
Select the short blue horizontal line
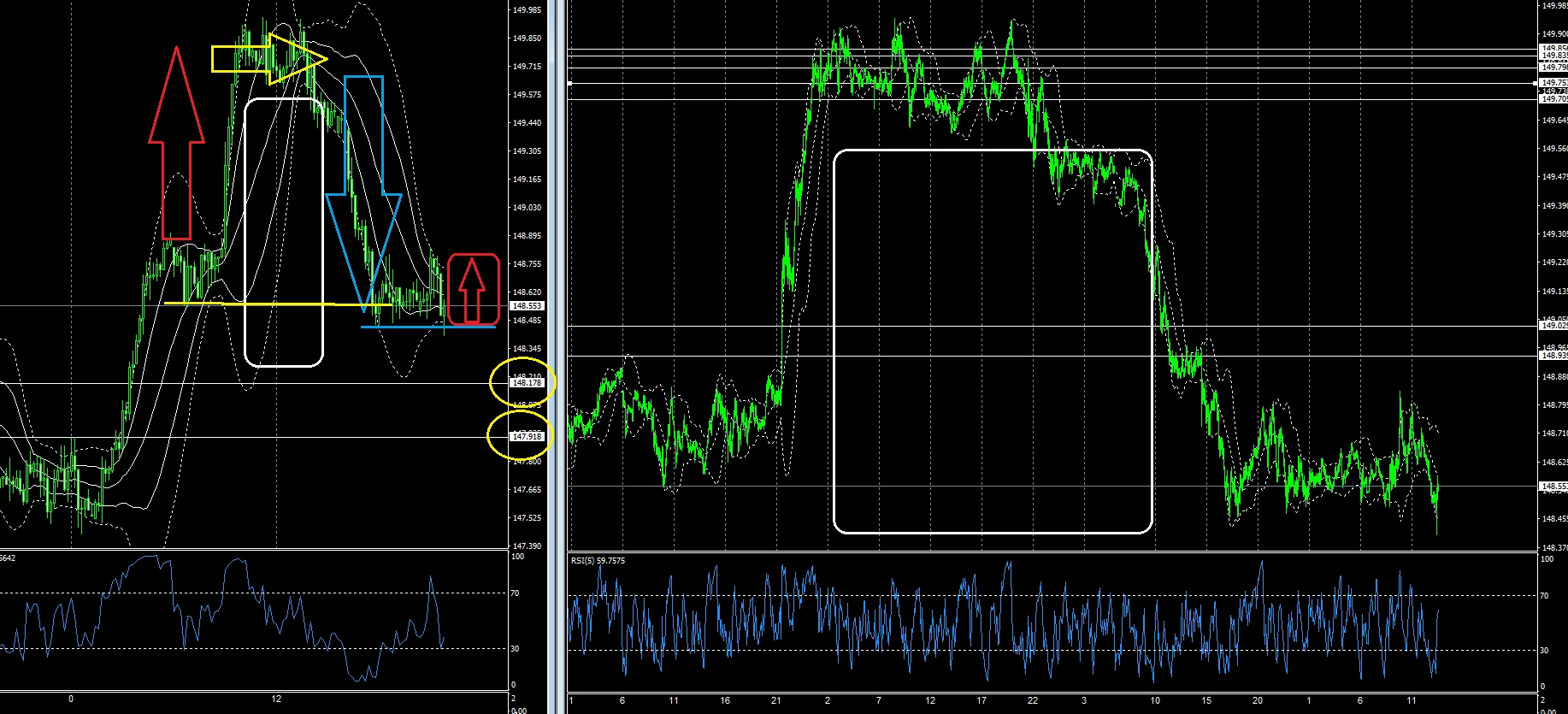(427, 327)
